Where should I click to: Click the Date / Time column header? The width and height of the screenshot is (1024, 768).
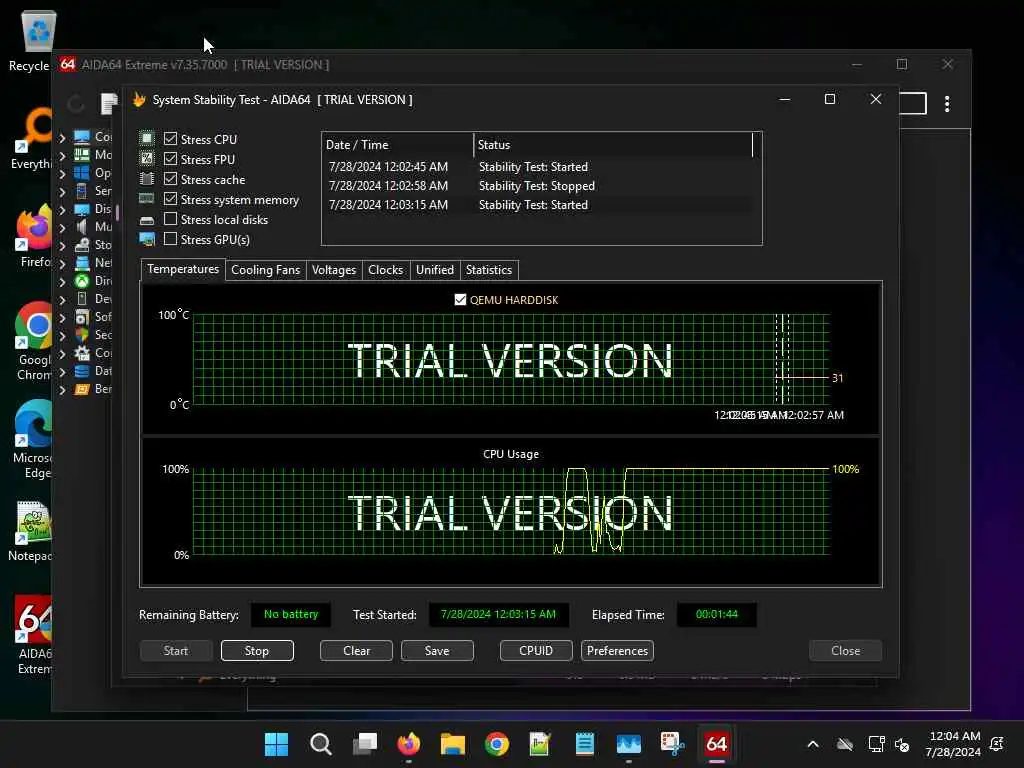[397, 145]
